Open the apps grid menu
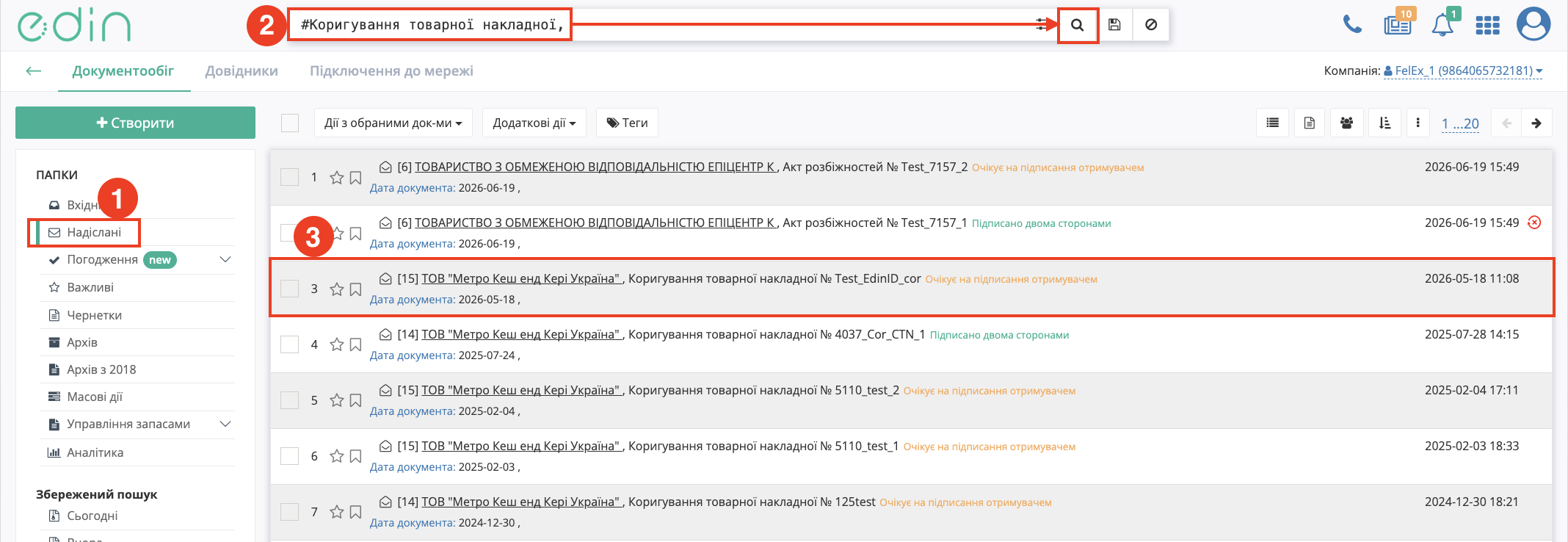This screenshot has width=1568, height=542. click(1487, 26)
